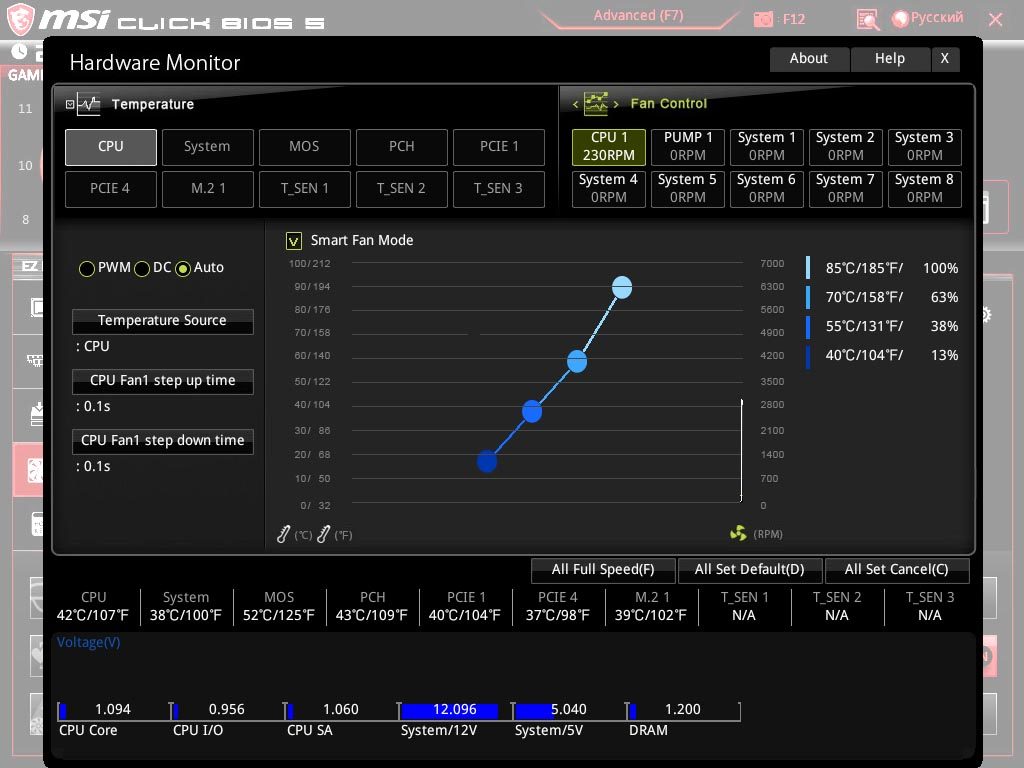The image size is (1024, 768).
Task: Select the PUMP 1 fan tab
Action: (x=688, y=147)
